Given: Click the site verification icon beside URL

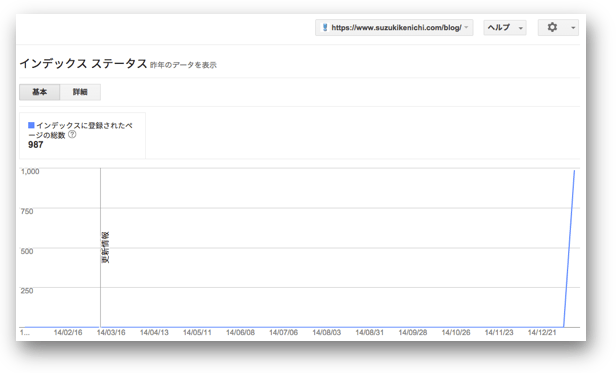Looking at the screenshot, I should [x=325, y=28].
